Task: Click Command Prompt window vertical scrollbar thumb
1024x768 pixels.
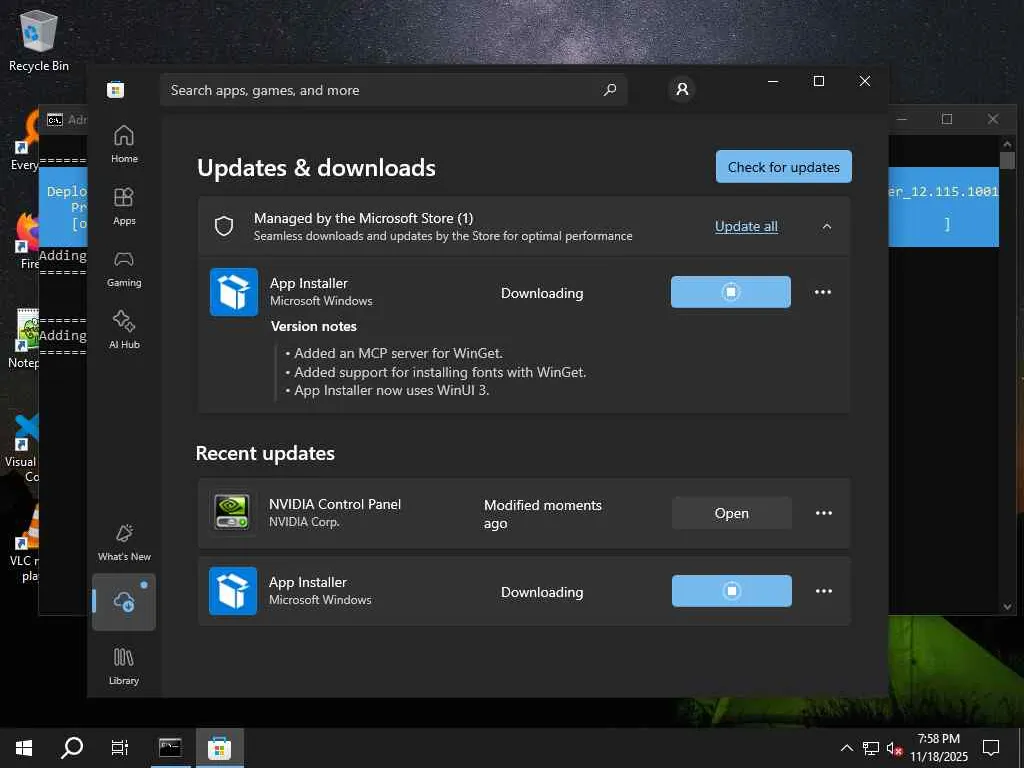Action: click(1007, 160)
